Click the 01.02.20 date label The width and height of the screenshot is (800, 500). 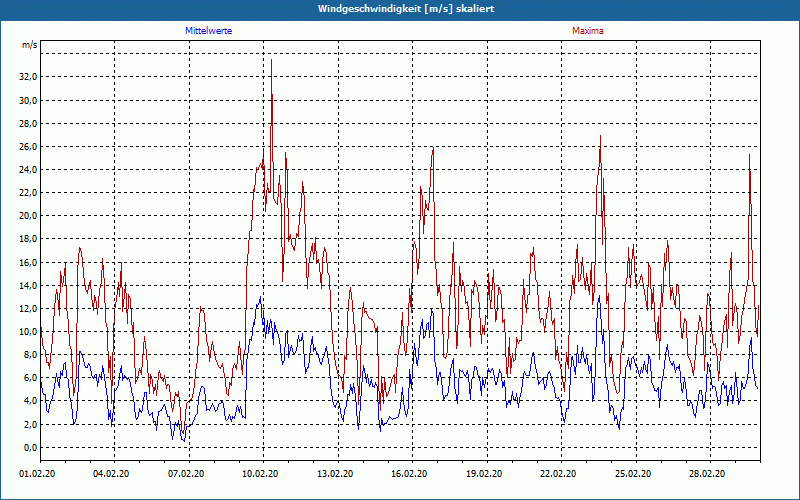coord(37,474)
